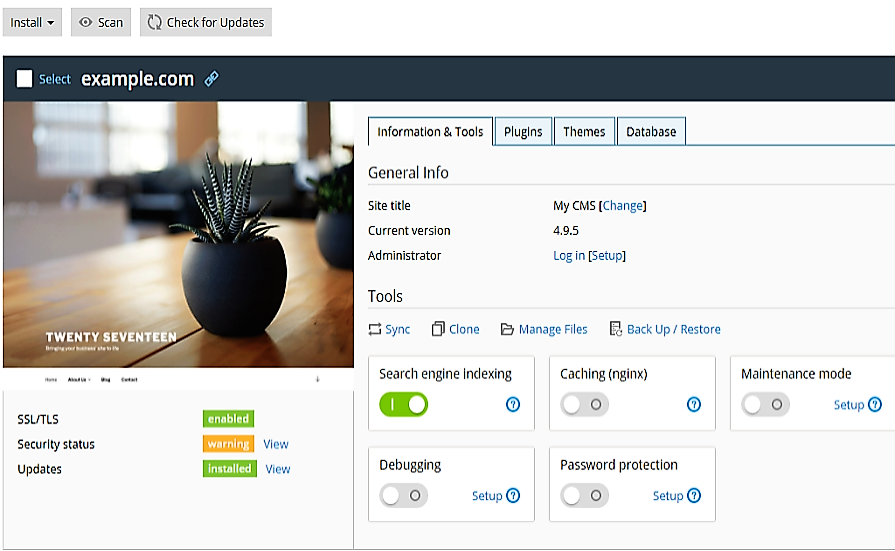Screen dimensions: 895x551
Task: Click the Back Up / Restore icon
Action: pos(616,329)
